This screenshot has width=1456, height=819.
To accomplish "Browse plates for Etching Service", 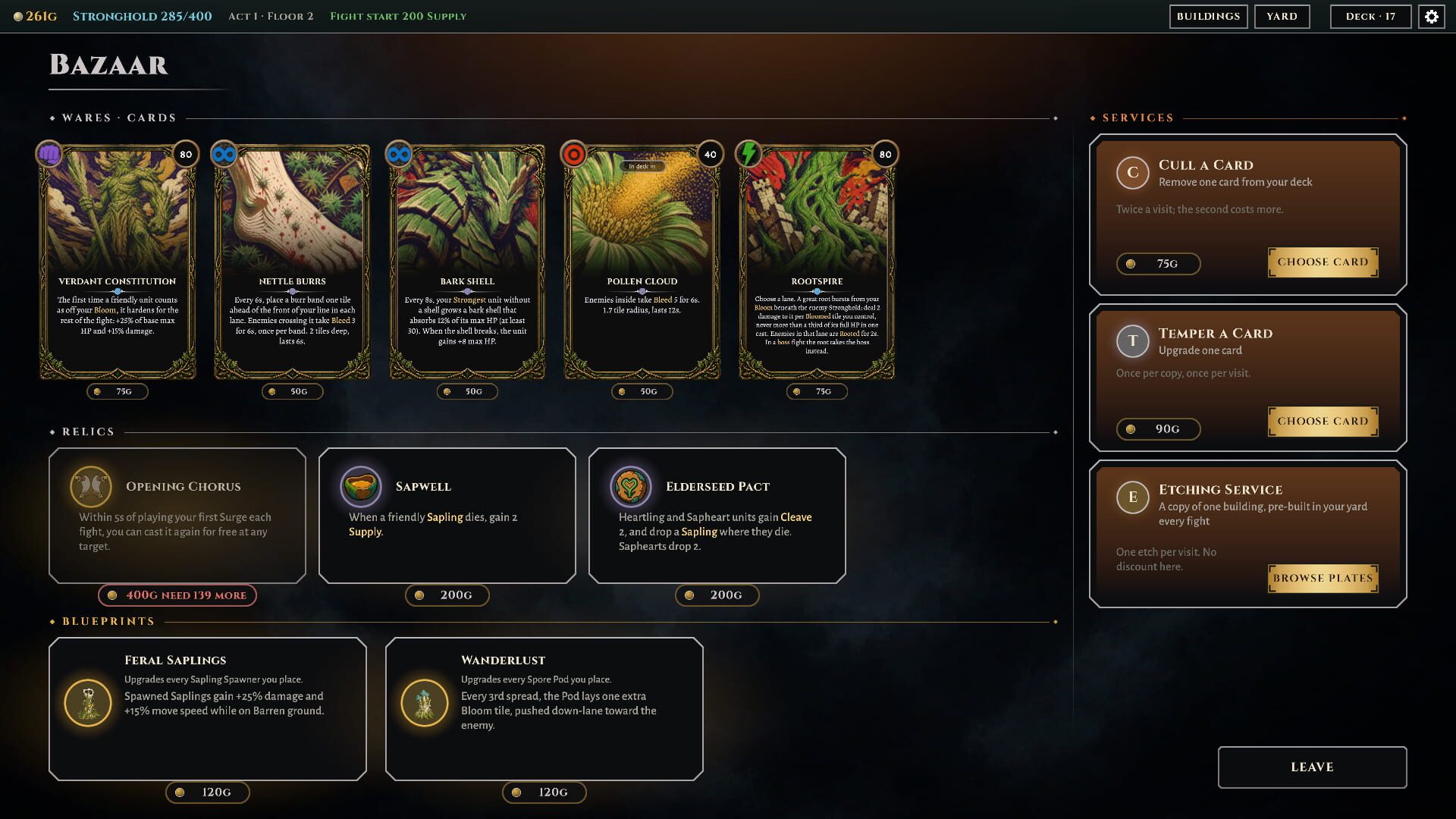I will 1323,579.
